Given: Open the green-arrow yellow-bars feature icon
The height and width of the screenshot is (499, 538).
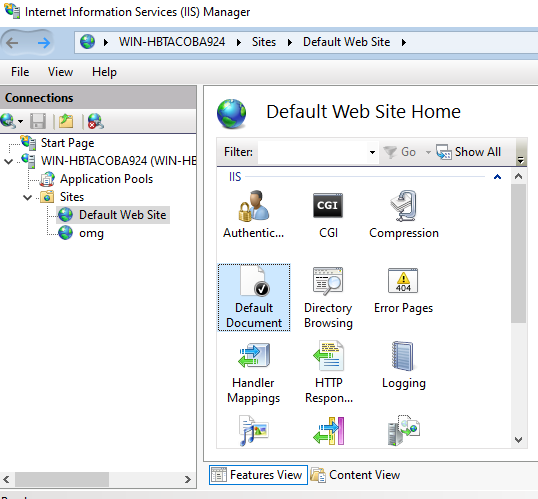Looking at the screenshot, I should pyautogui.click(x=328, y=431).
